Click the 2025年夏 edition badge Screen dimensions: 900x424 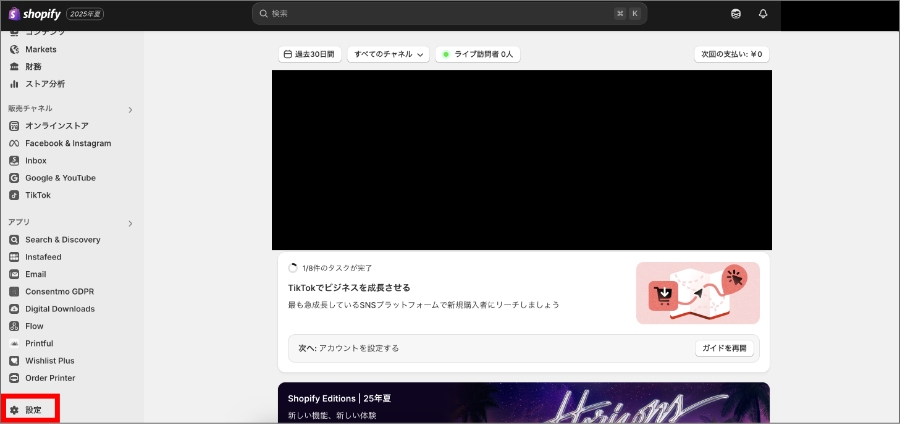click(x=86, y=14)
